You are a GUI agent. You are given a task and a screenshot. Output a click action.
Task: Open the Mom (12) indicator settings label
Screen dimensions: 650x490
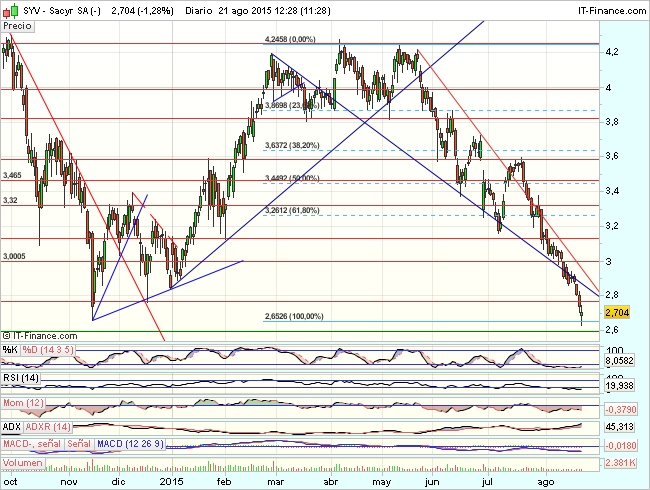tap(23, 401)
